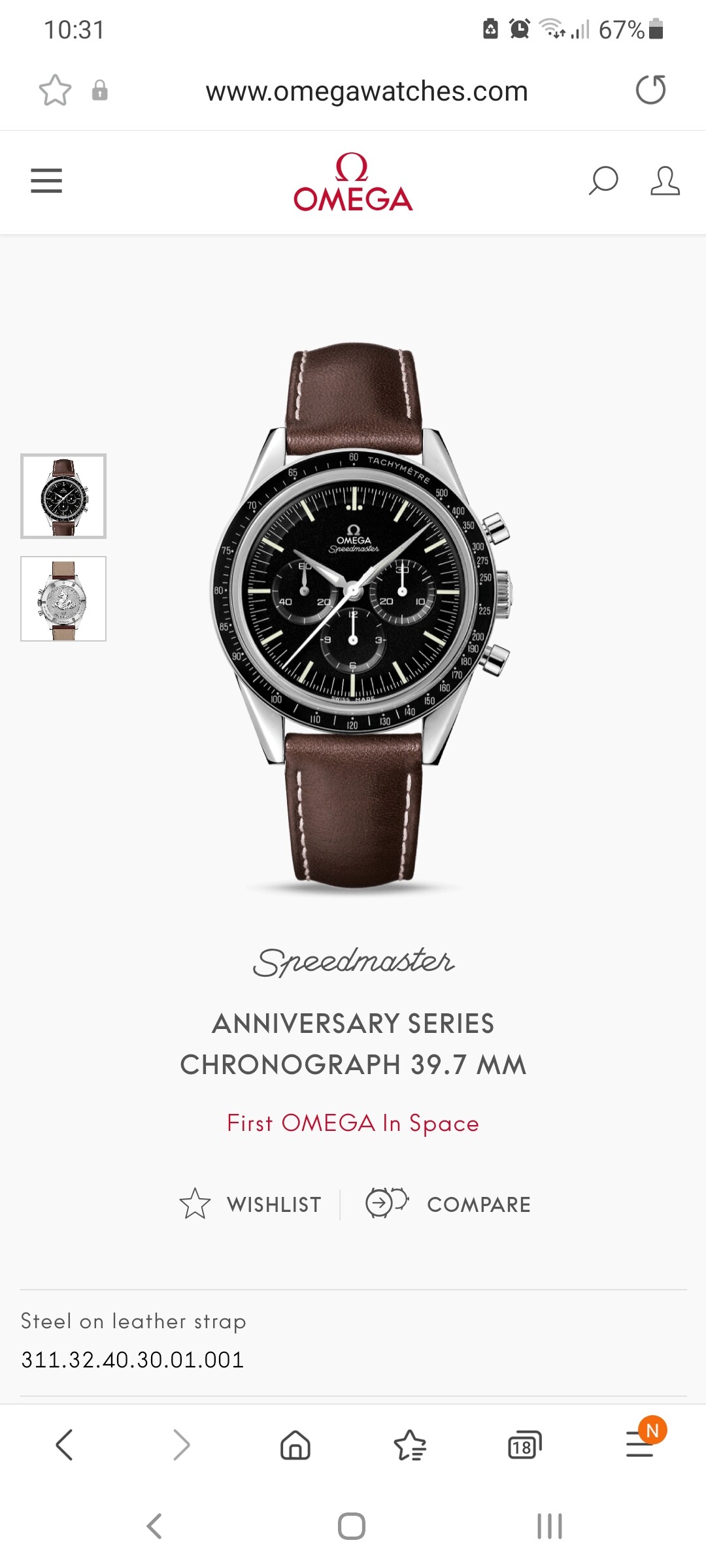706x1568 pixels.
Task: Reload the page with refresh icon
Action: 651,90
